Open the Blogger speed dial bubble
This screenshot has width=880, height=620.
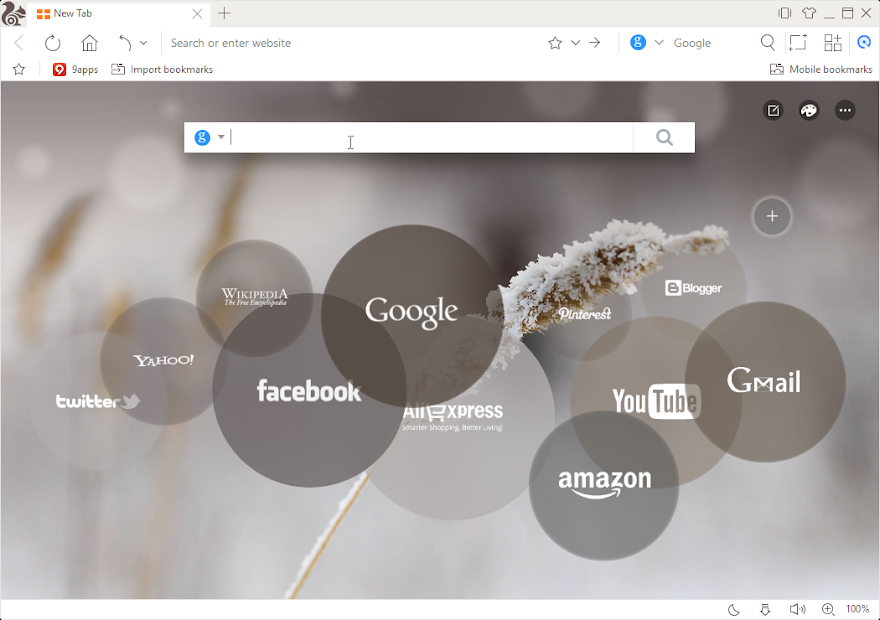pos(694,288)
